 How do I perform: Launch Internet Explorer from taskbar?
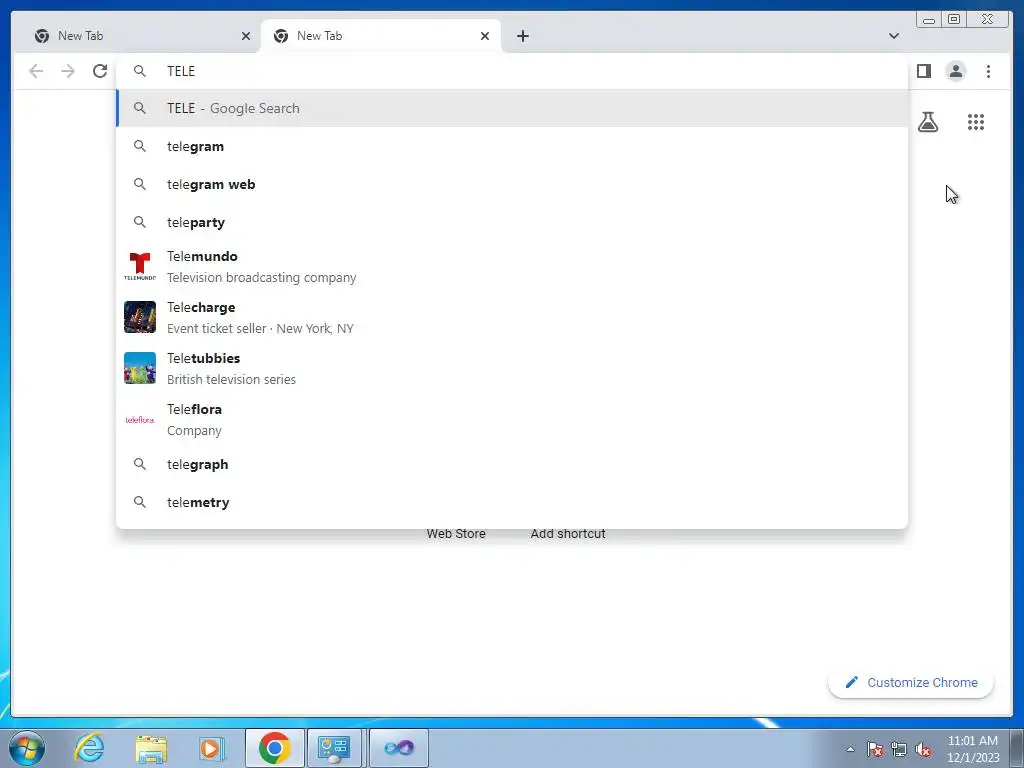(89, 748)
